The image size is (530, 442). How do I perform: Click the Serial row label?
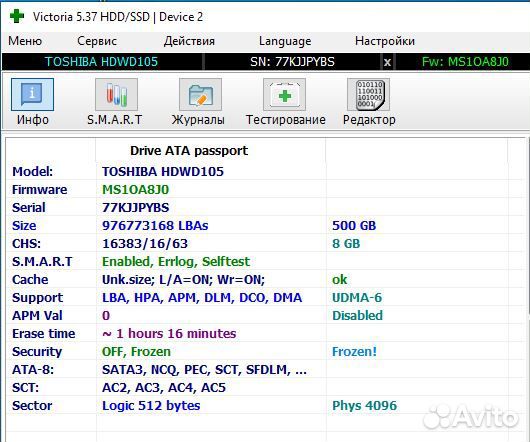tap(29, 207)
